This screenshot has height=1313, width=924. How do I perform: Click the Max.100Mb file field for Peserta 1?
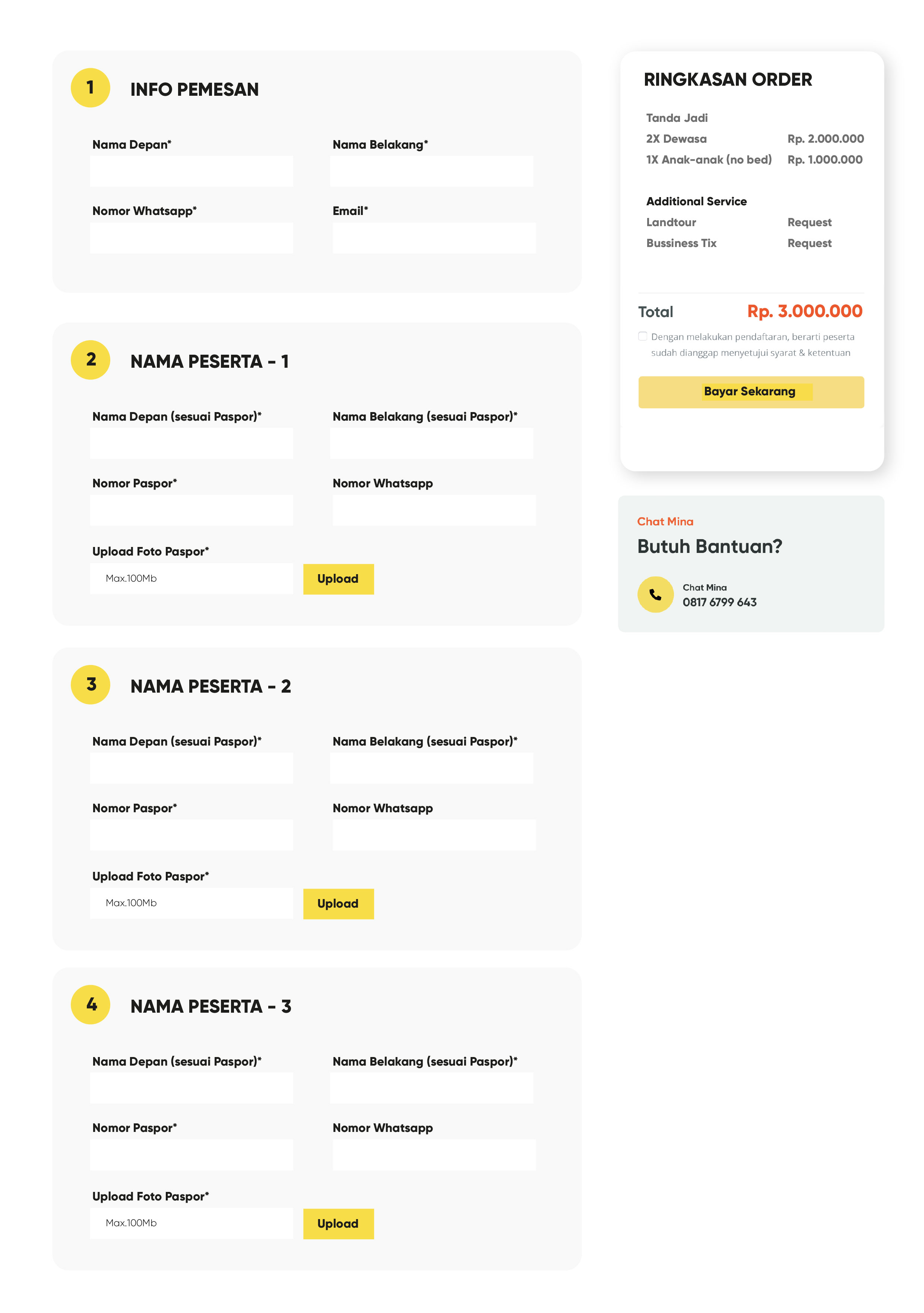192,579
